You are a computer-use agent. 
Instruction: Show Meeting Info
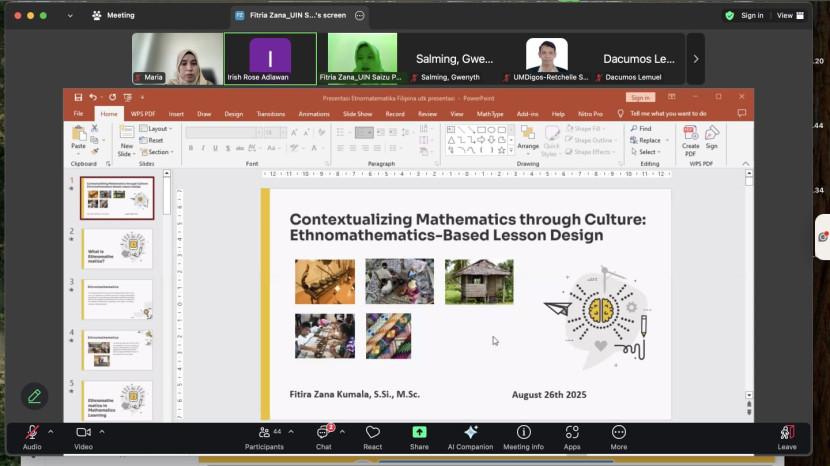coord(523,433)
